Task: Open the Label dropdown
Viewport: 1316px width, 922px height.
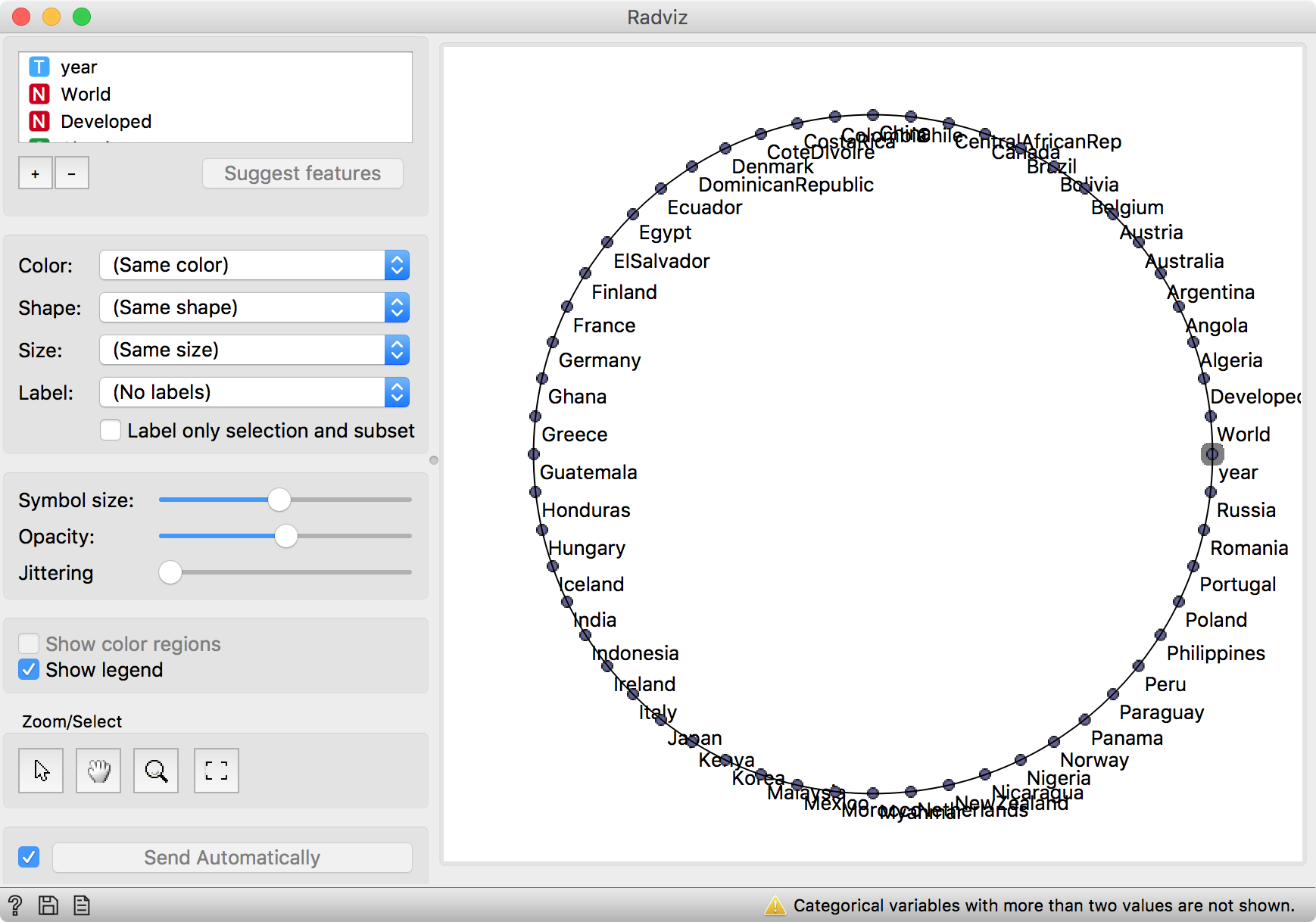Action: [254, 393]
